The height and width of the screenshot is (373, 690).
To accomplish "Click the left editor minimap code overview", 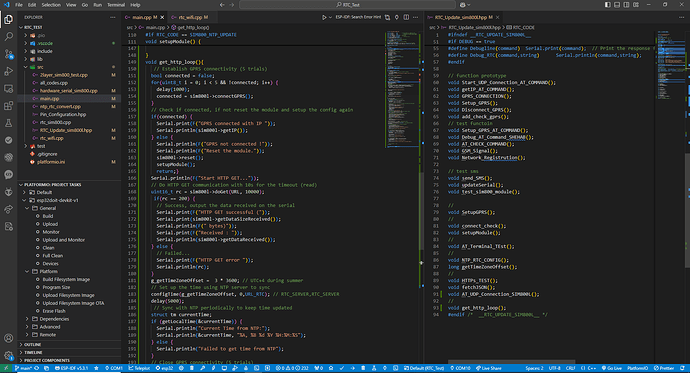I will tap(402, 88).
